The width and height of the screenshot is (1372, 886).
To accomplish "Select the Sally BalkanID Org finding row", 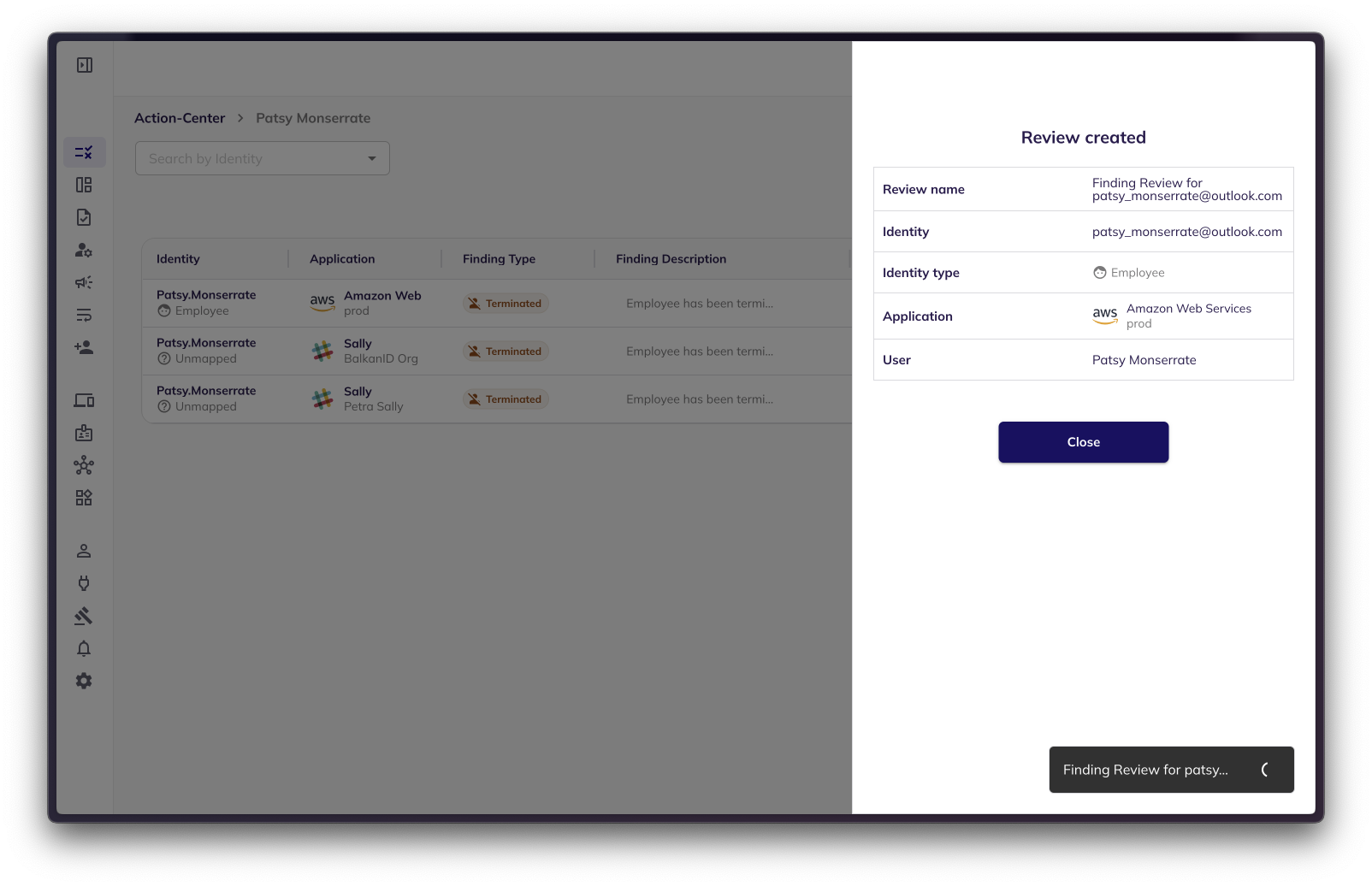I will [496, 351].
